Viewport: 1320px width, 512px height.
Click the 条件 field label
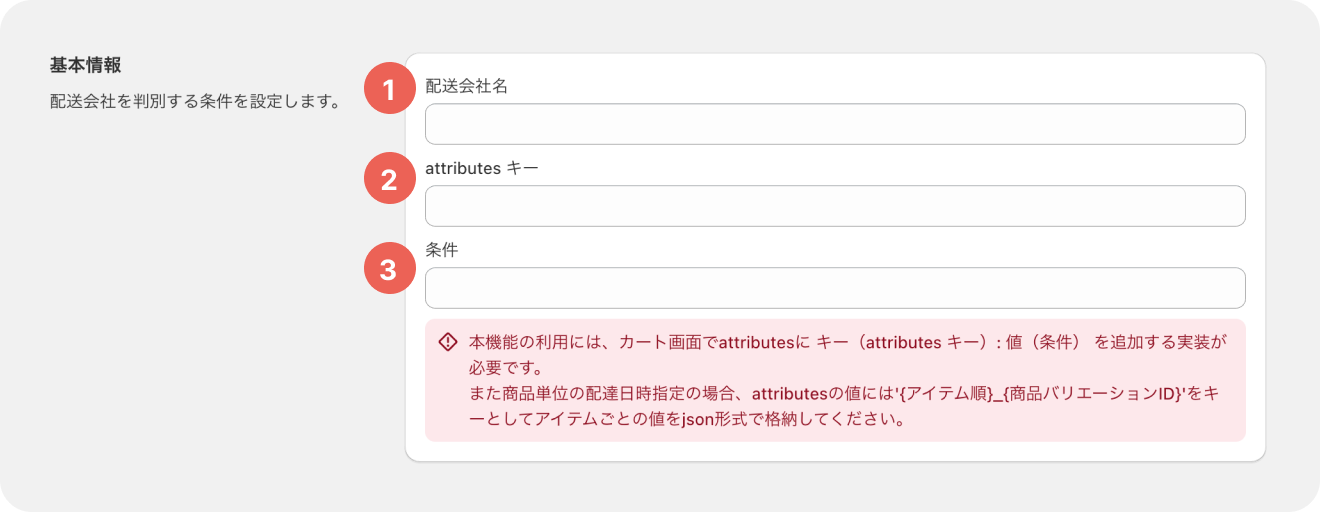pos(442,250)
